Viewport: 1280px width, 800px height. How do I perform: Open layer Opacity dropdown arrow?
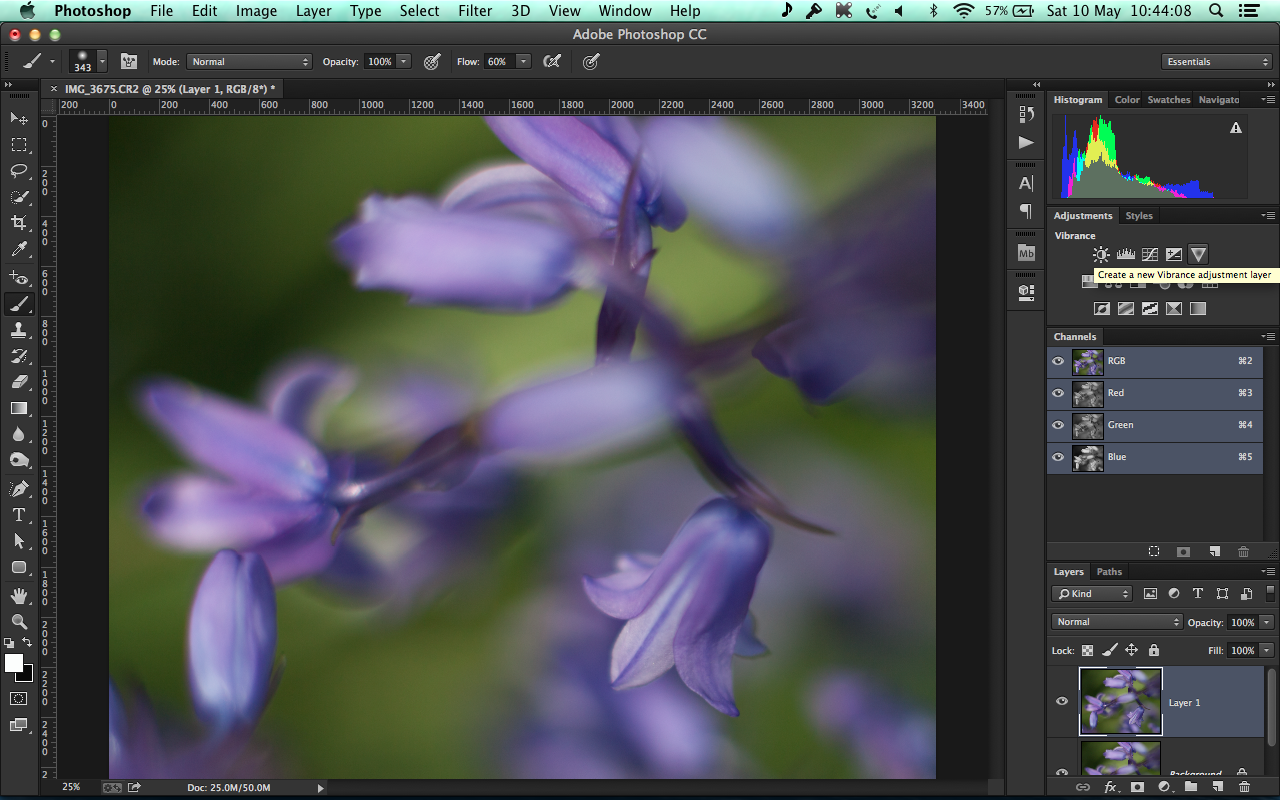1267,622
